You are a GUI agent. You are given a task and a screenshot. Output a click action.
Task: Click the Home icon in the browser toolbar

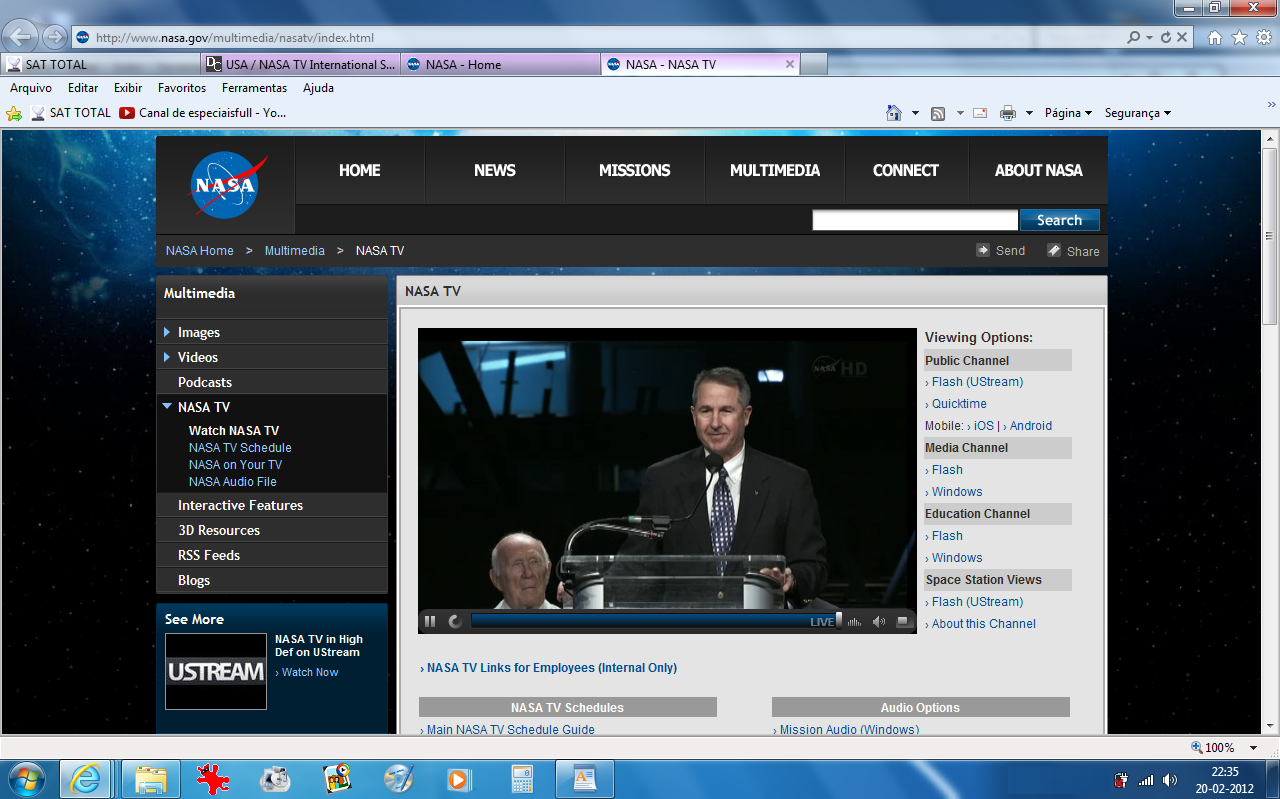(x=895, y=112)
